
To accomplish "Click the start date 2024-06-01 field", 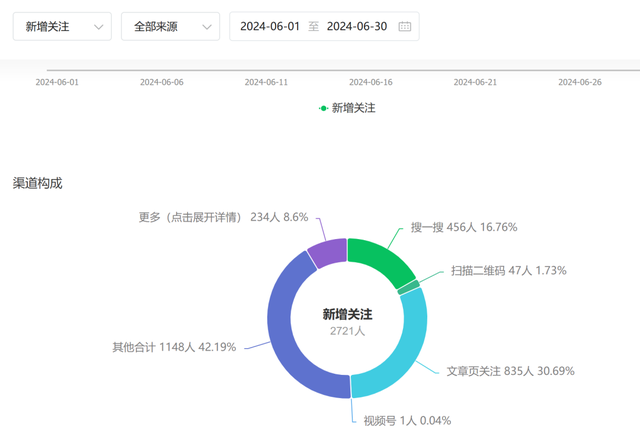I will coord(270,27).
